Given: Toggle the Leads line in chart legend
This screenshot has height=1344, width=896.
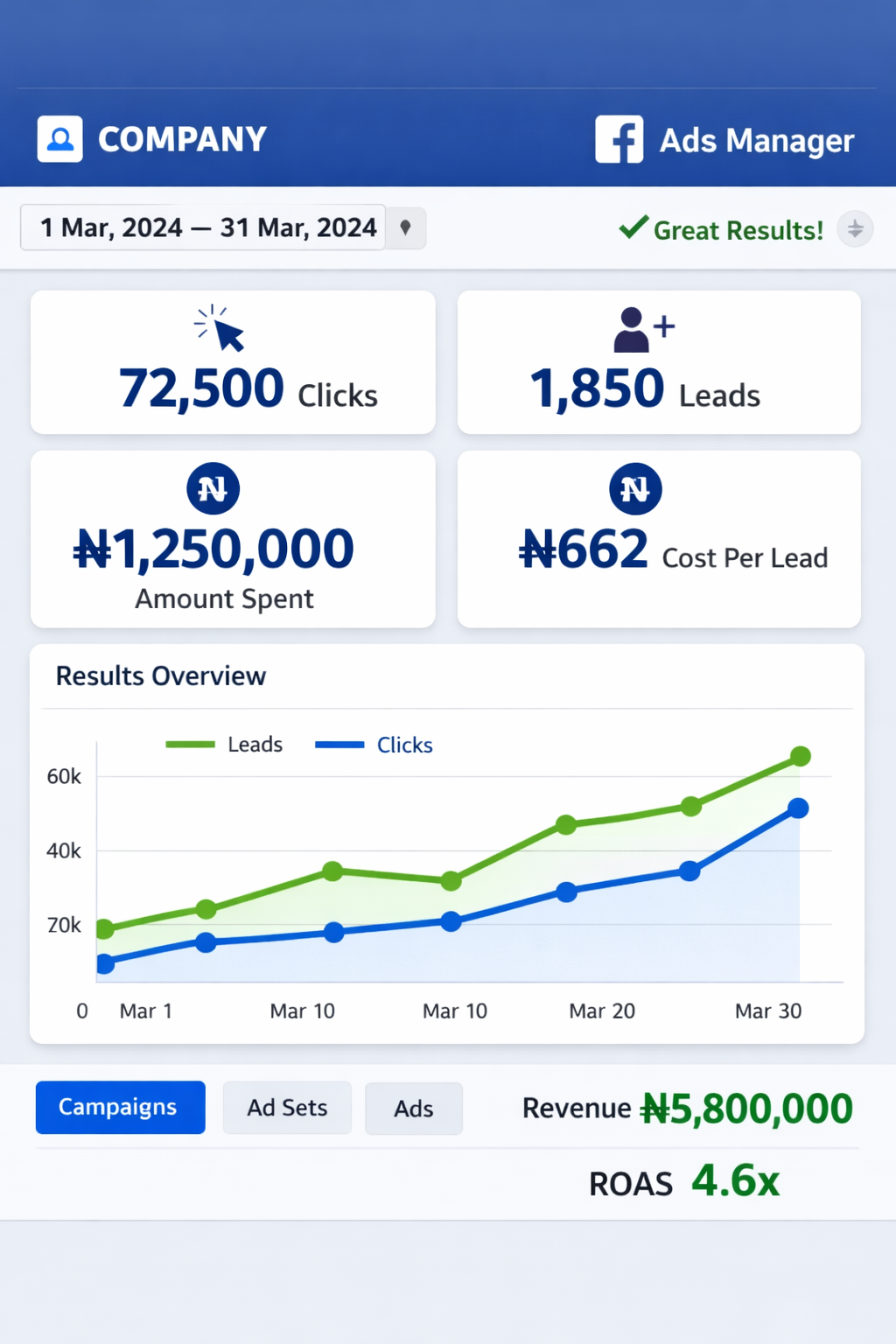Looking at the screenshot, I should click(224, 744).
